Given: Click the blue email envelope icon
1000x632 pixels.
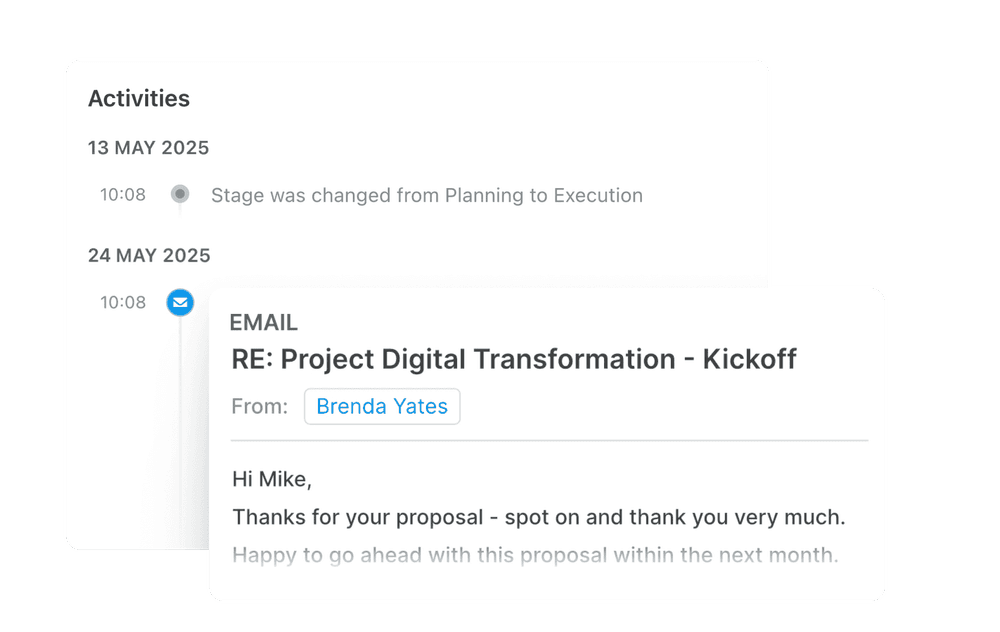Looking at the screenshot, I should [180, 302].
